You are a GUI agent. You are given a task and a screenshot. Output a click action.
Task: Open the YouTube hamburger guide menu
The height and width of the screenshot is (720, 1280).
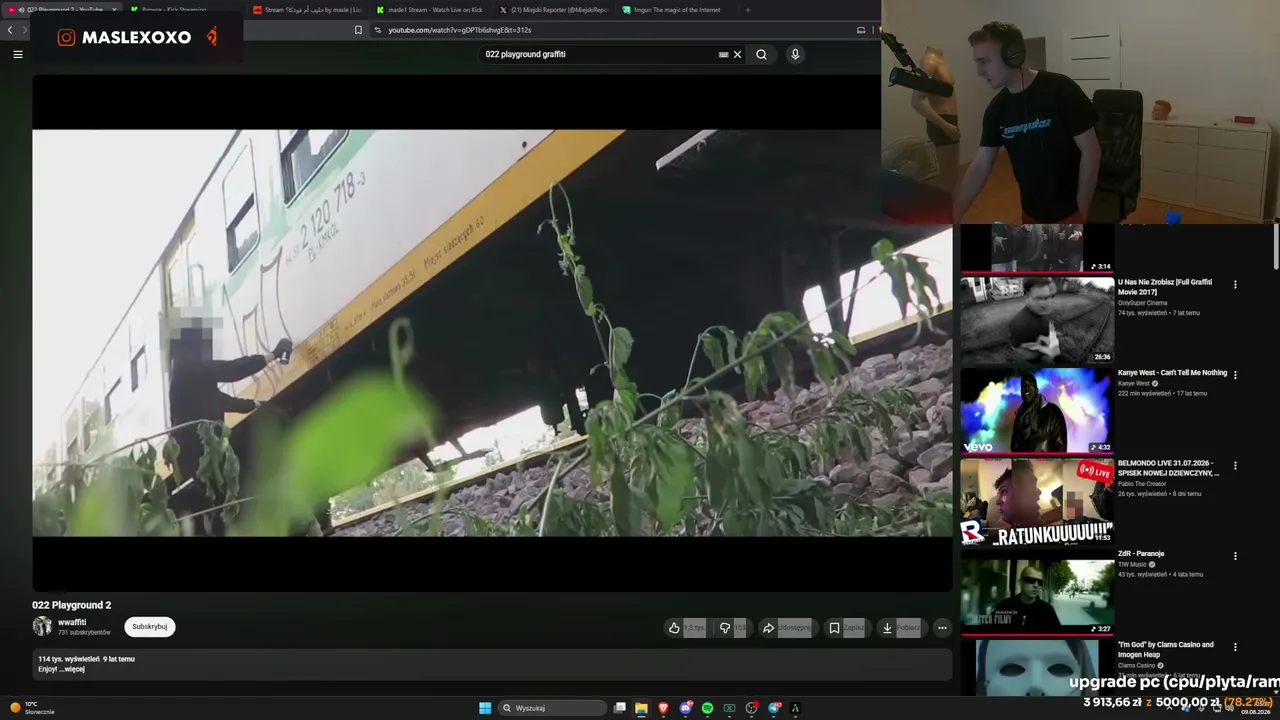click(17, 54)
